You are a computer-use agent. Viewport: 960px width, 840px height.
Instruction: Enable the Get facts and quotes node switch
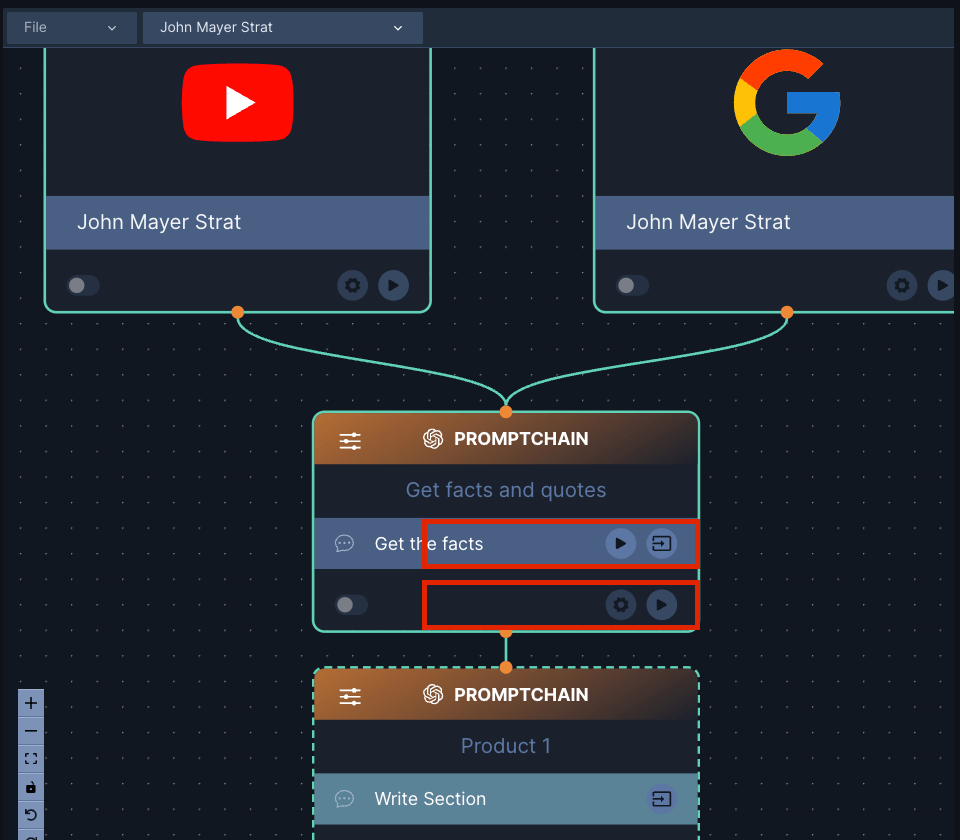pyautogui.click(x=351, y=605)
